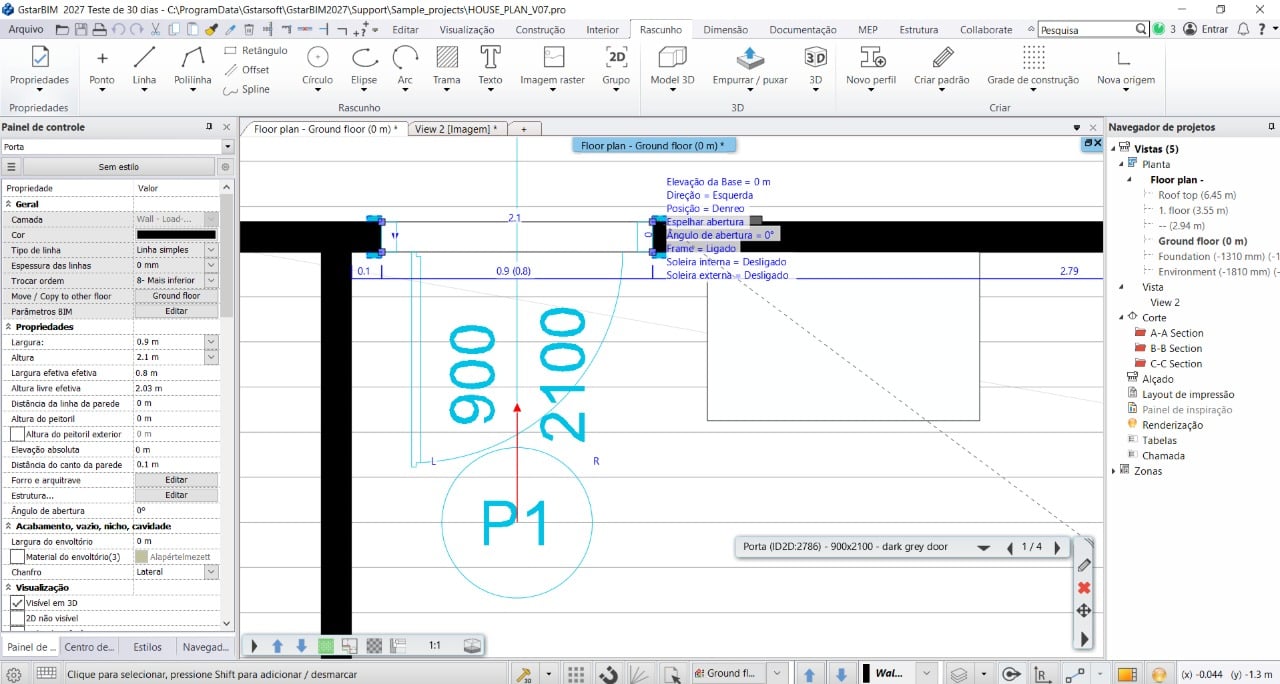Switch to the Dimensão ribbon tab
The image size is (1280, 684).
725,30
